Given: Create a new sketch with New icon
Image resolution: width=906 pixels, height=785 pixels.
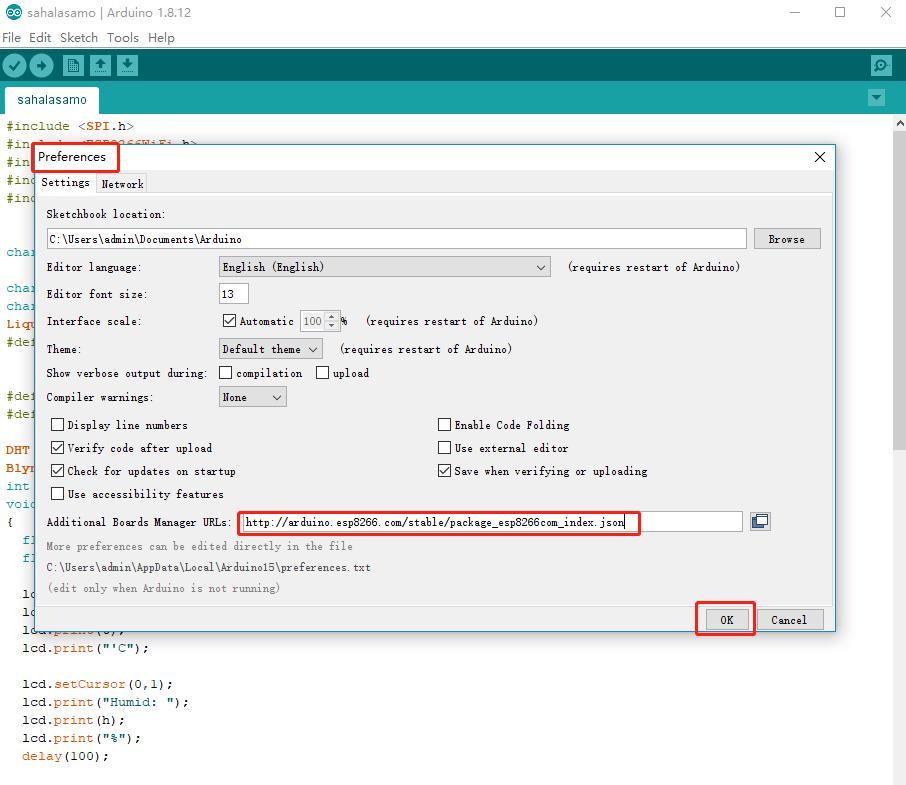Looking at the screenshot, I should pos(73,65).
